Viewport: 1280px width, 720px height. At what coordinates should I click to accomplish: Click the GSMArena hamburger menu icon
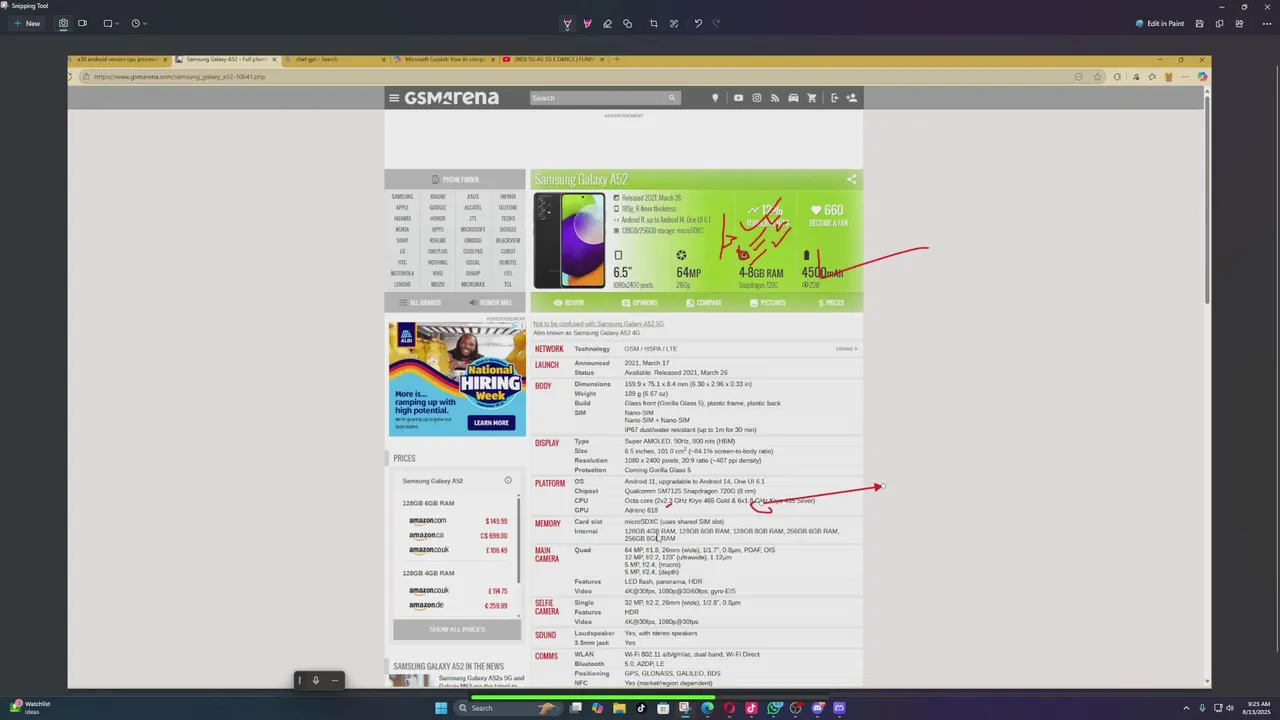pyautogui.click(x=394, y=98)
